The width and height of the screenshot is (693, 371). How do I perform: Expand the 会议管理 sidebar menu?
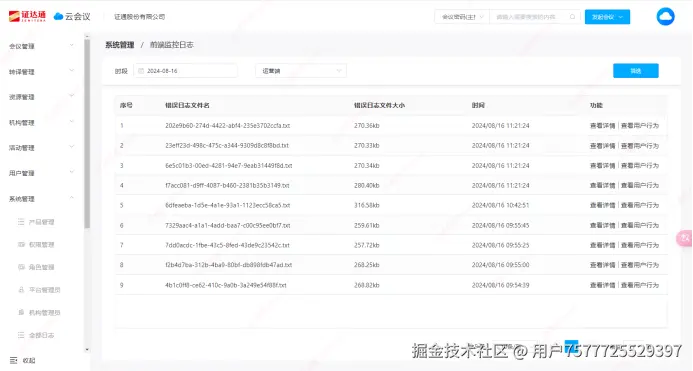tap(42, 46)
